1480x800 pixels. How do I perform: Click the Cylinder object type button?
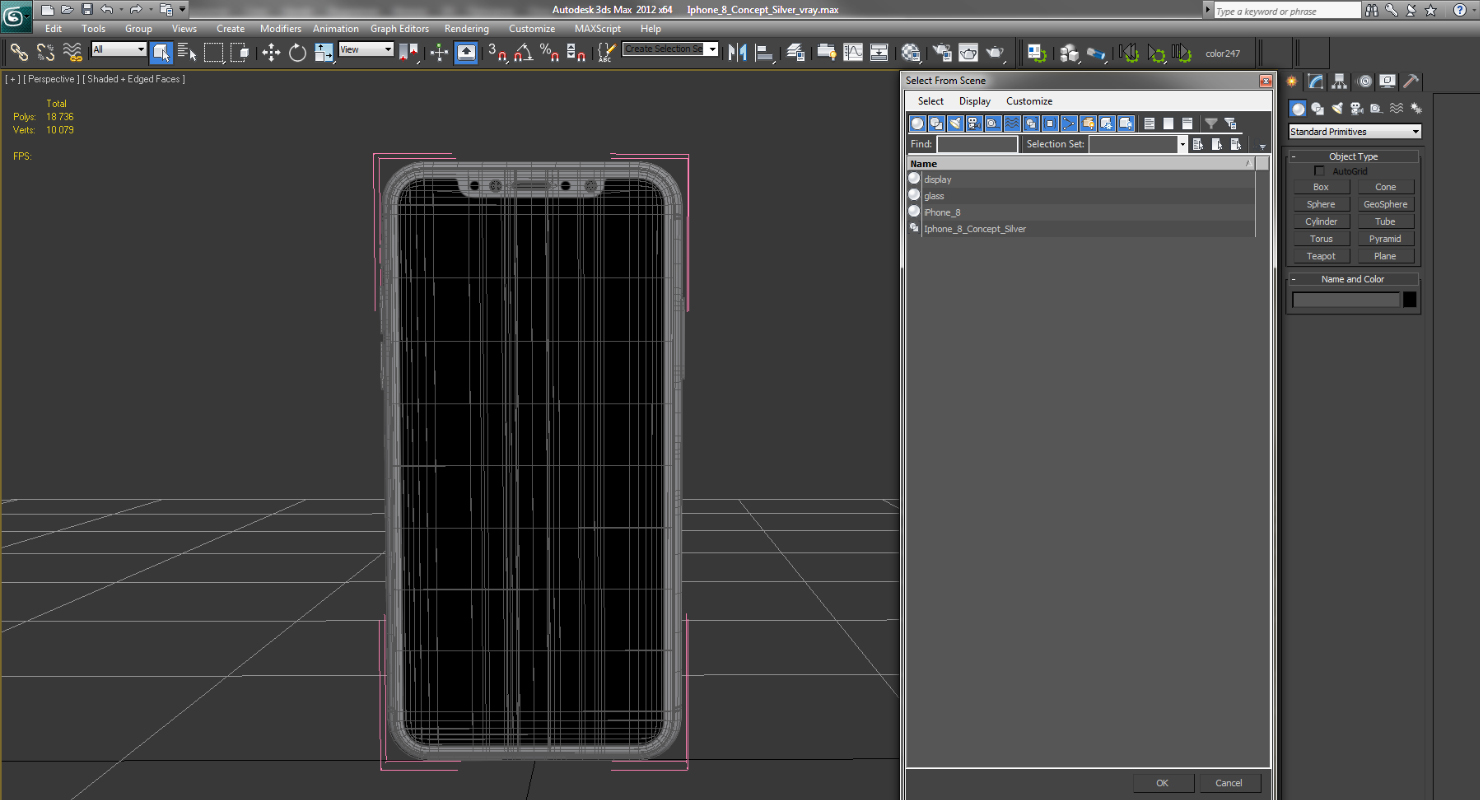[1321, 221]
